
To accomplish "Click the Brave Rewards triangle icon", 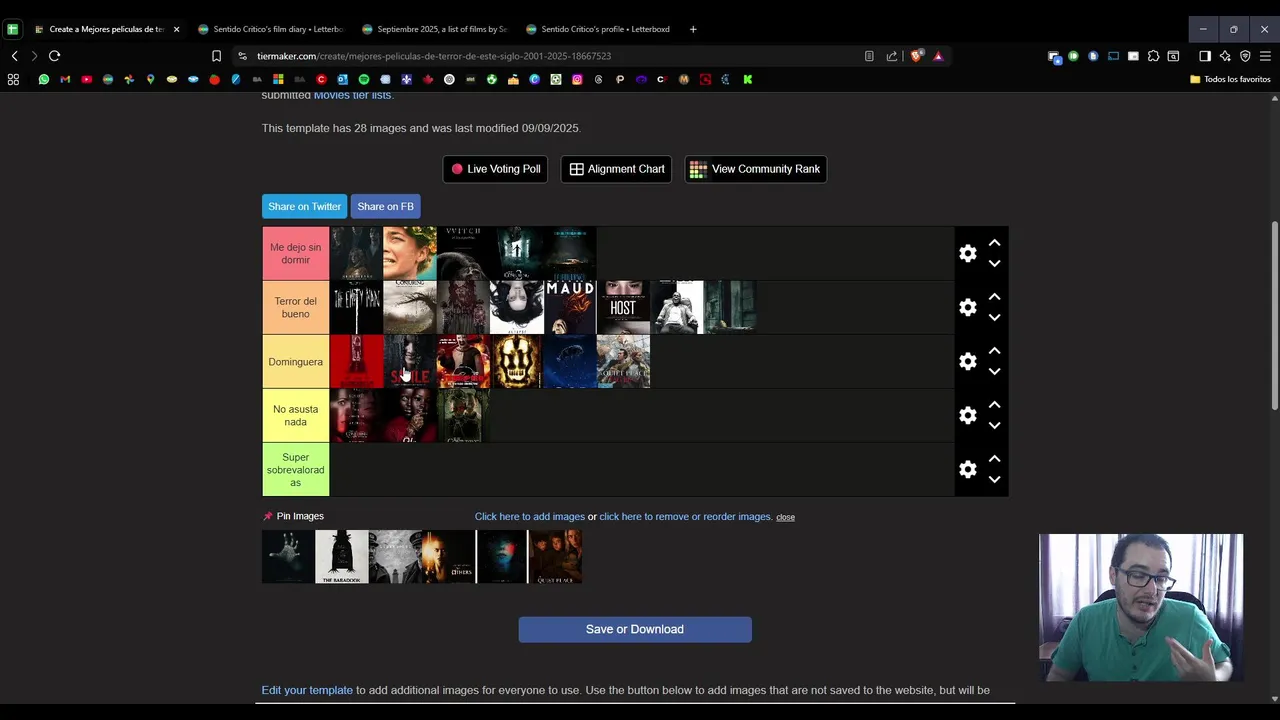I will (x=938, y=56).
